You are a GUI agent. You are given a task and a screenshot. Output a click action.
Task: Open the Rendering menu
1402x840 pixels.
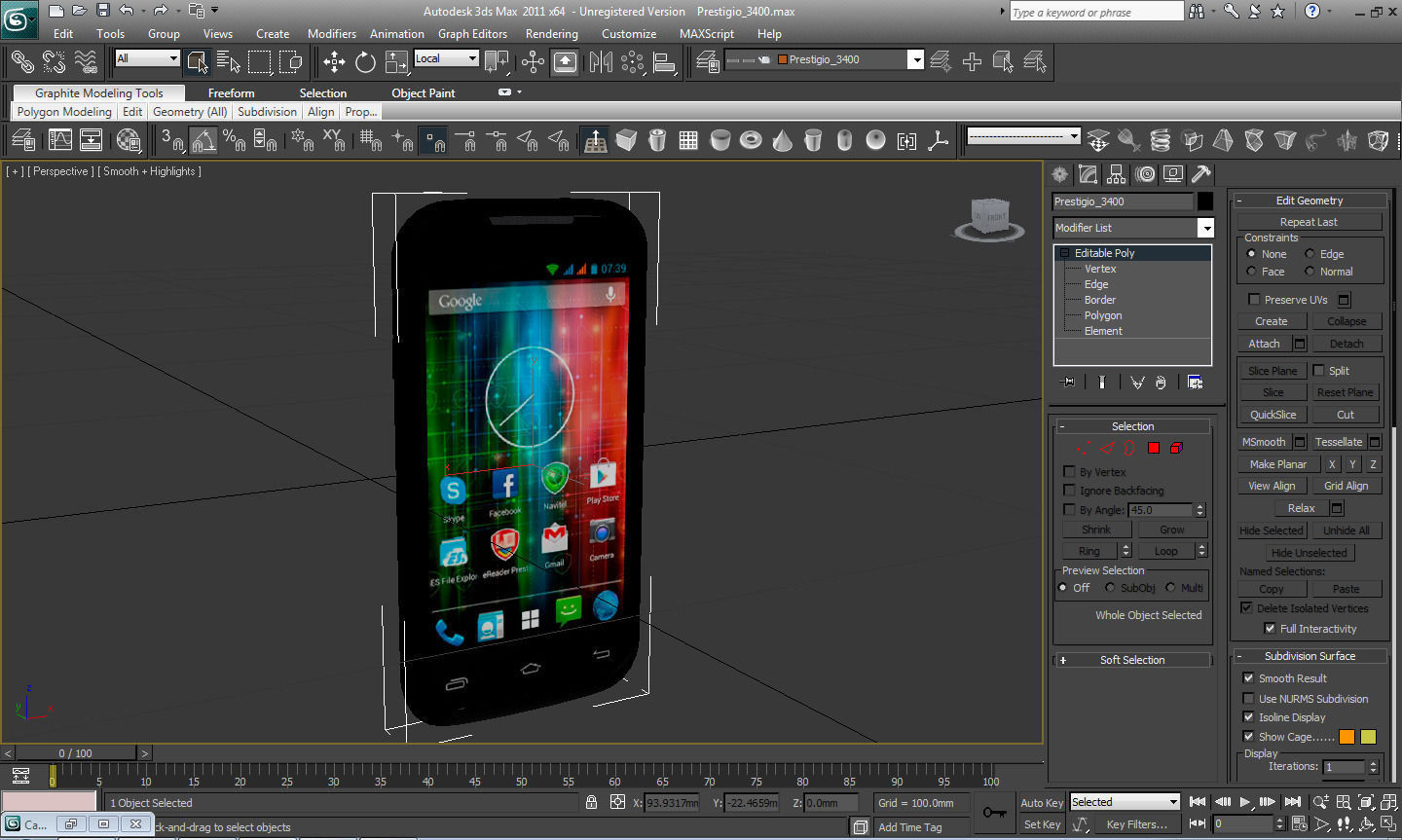(x=552, y=33)
